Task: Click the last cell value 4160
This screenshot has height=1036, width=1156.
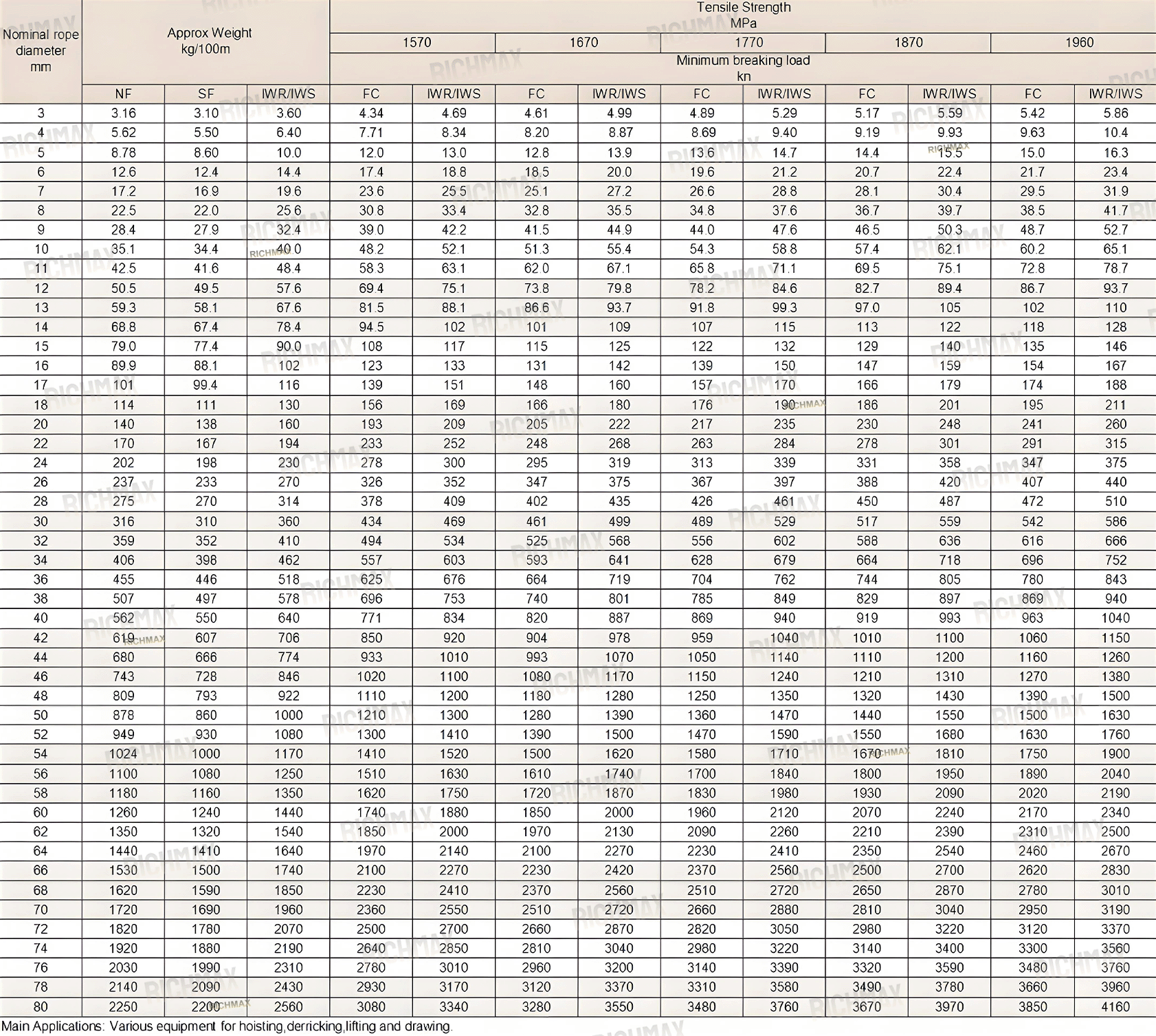Action: (x=1115, y=1006)
